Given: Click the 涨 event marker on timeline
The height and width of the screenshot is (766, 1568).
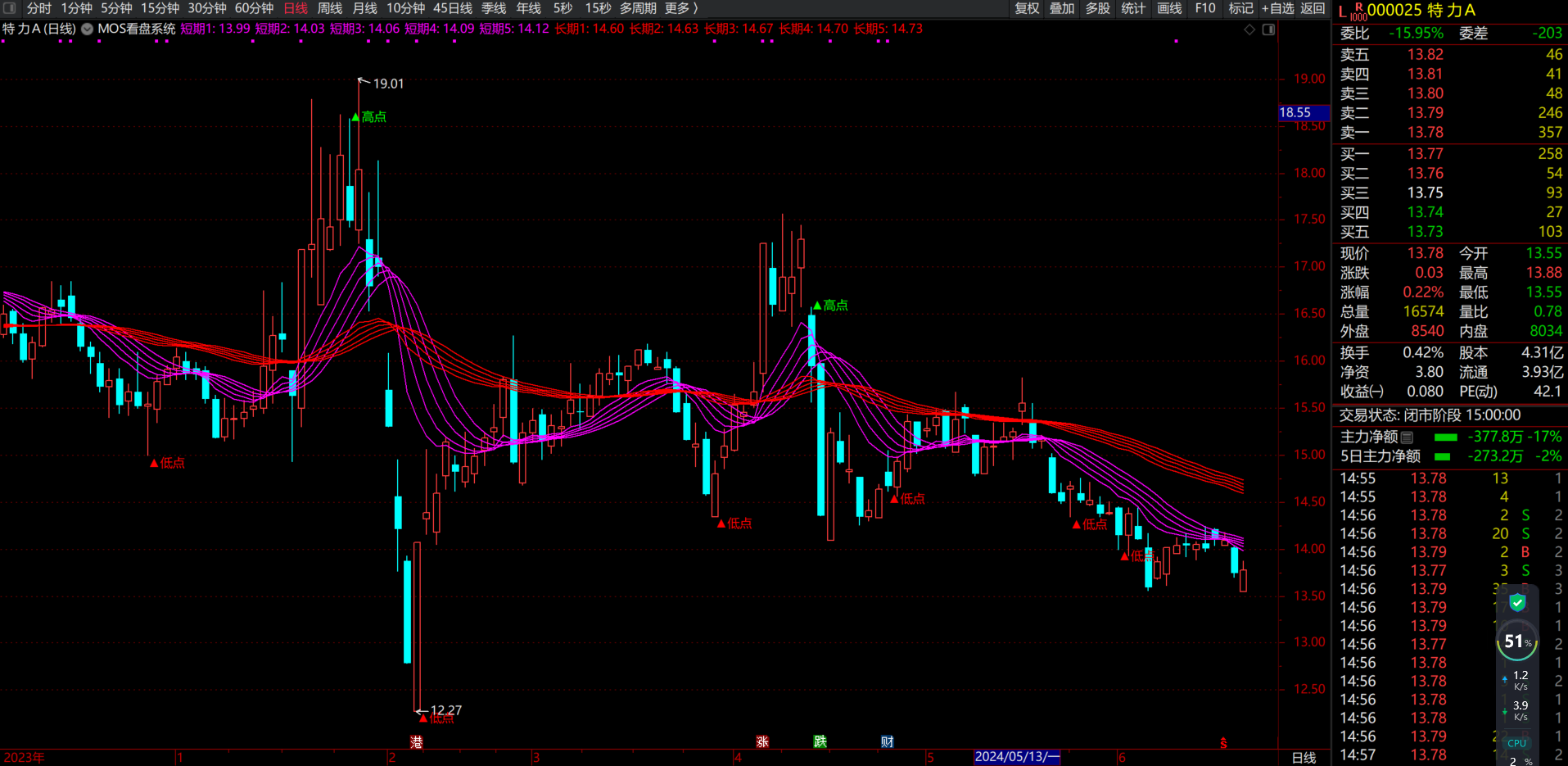Looking at the screenshot, I should [762, 741].
